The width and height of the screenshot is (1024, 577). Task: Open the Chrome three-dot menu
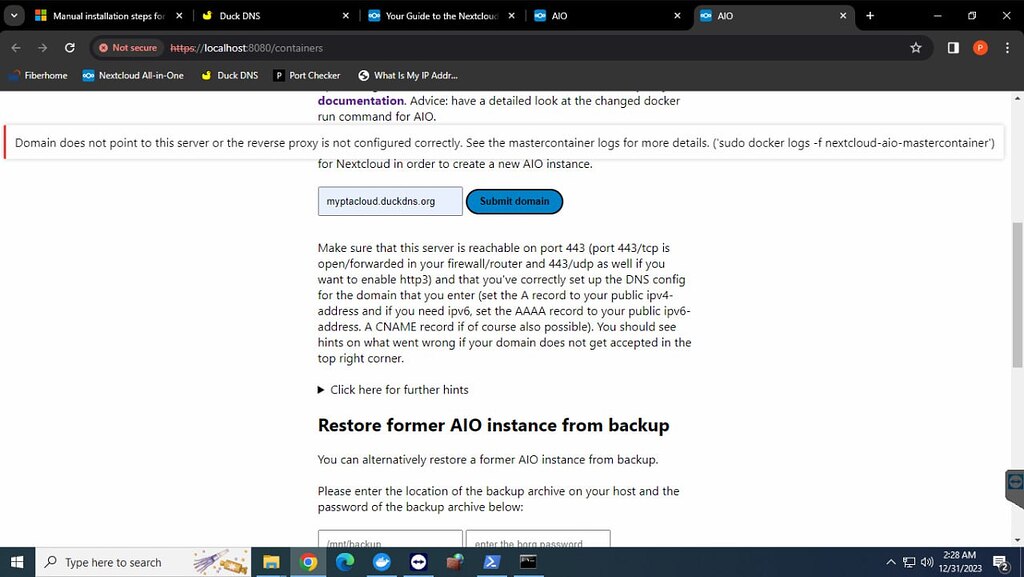click(x=1007, y=48)
